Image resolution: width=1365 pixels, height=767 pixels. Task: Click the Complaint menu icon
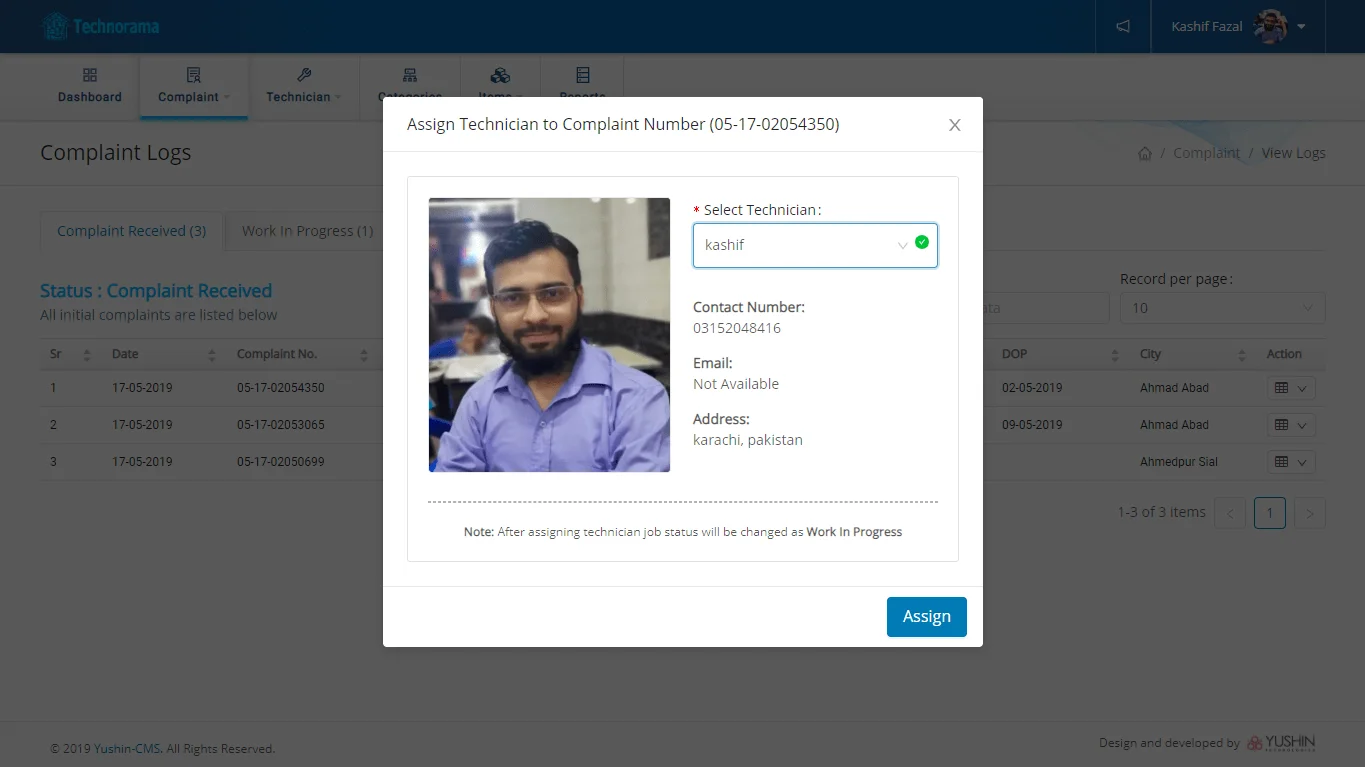[x=194, y=76]
